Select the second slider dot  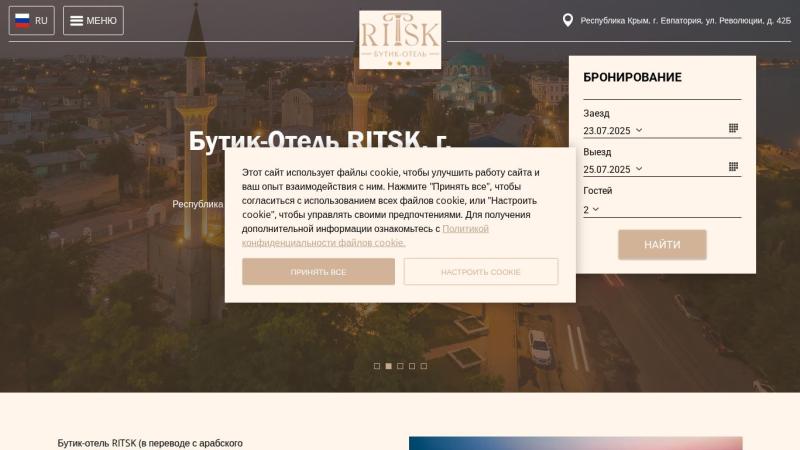point(388,366)
